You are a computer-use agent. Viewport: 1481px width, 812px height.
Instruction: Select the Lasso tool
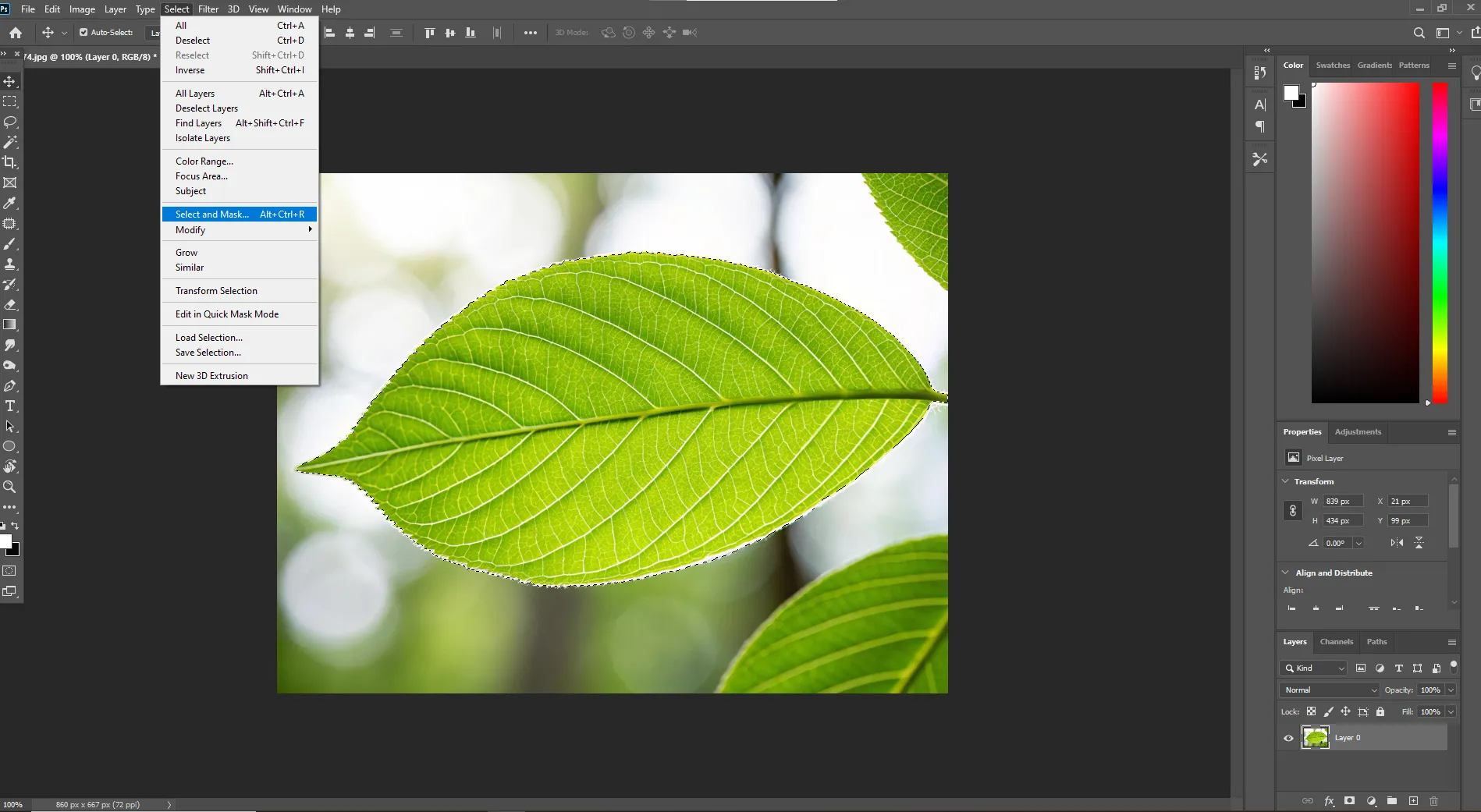click(x=10, y=122)
